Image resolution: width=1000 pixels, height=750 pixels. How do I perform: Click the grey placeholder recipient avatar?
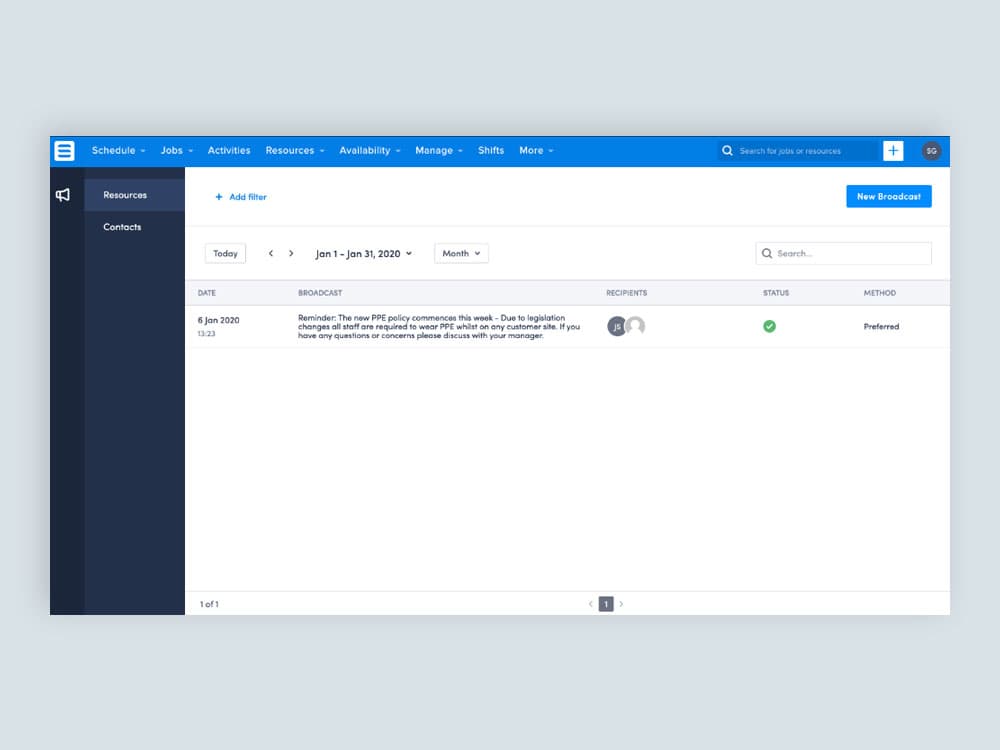(635, 326)
